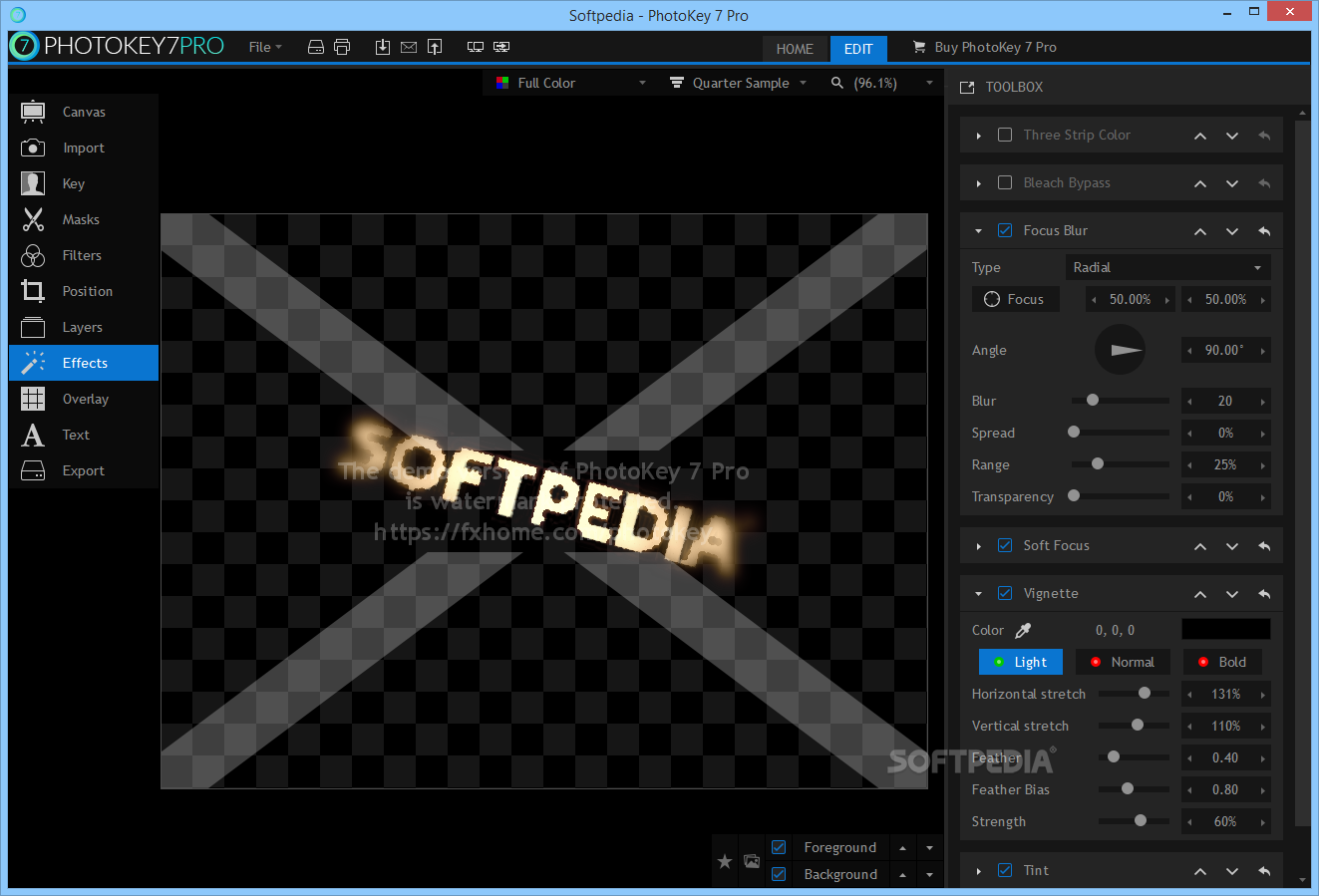Open the Quarter Sample quality dropdown

[x=738, y=83]
